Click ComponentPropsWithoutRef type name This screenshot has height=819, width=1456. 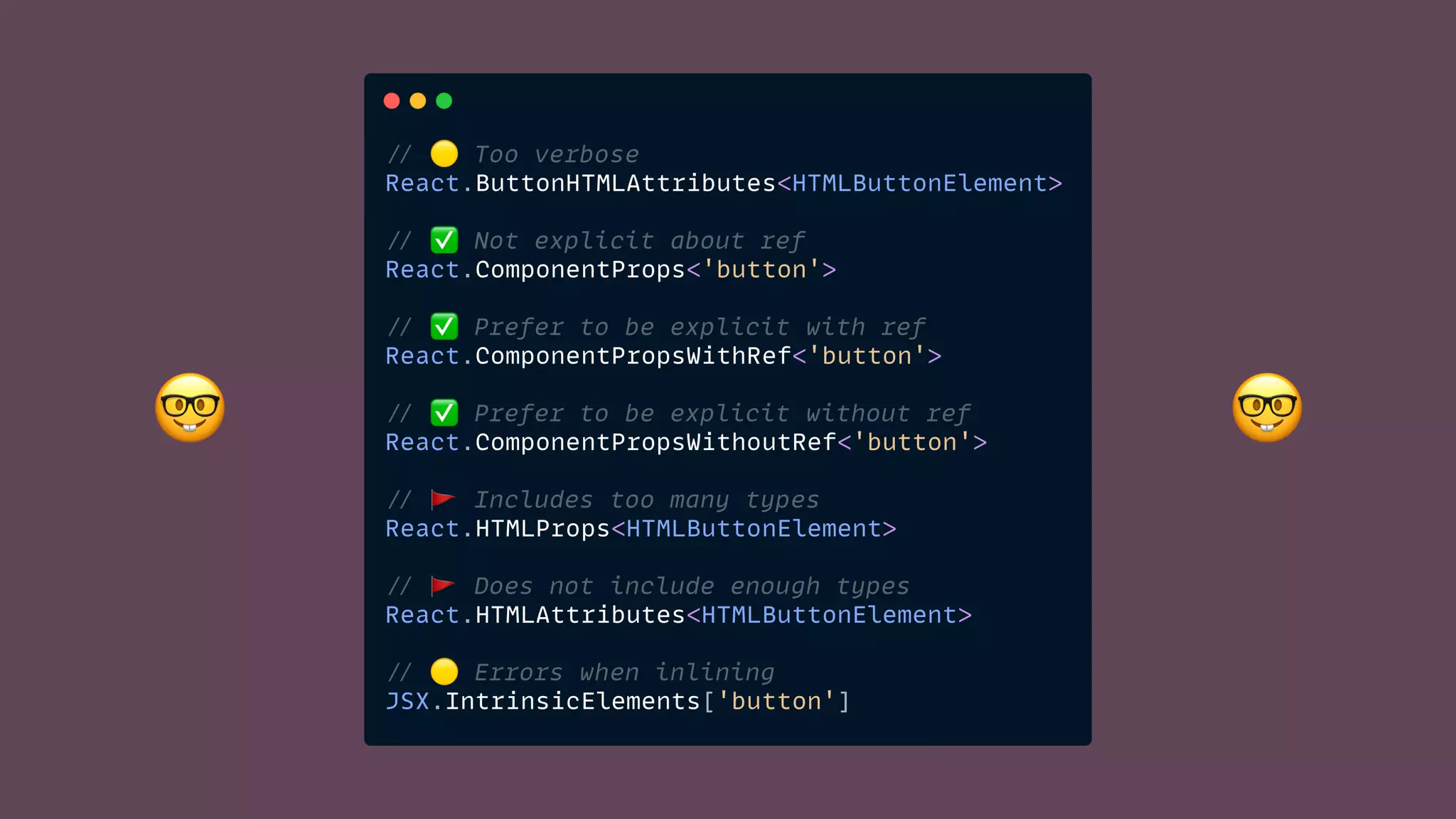pos(655,442)
